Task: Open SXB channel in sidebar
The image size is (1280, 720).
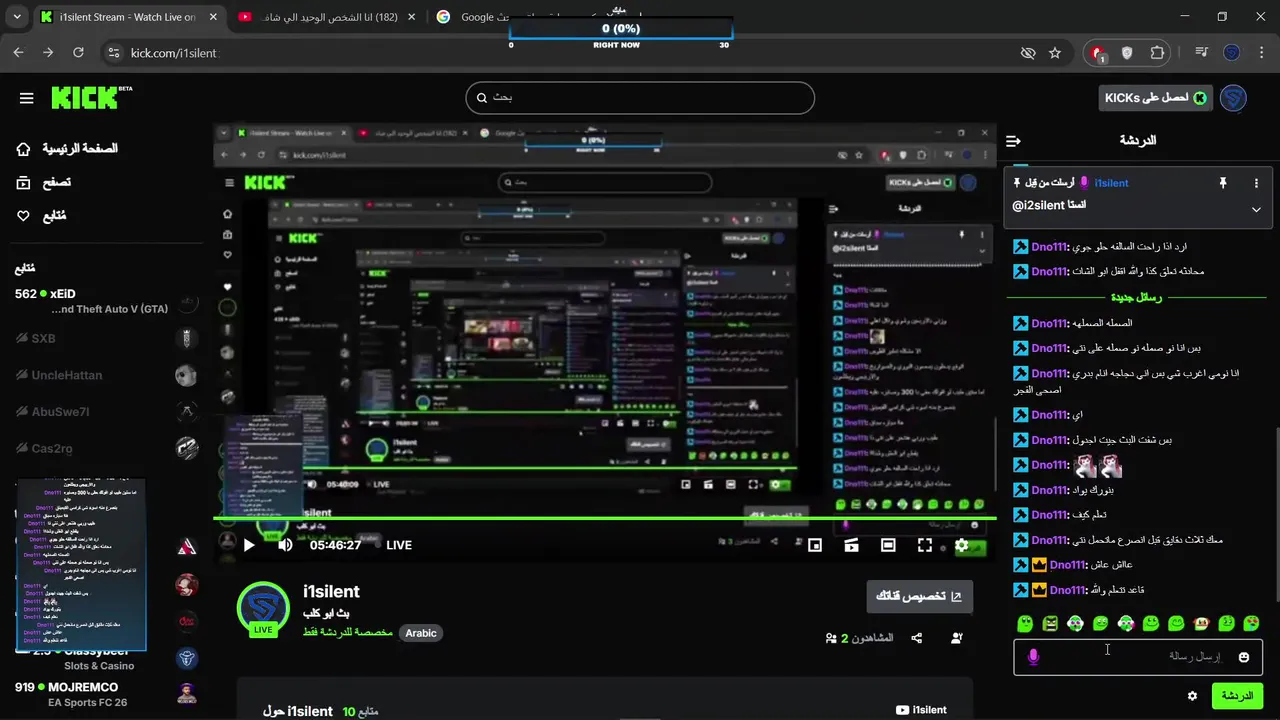Action: [108, 338]
